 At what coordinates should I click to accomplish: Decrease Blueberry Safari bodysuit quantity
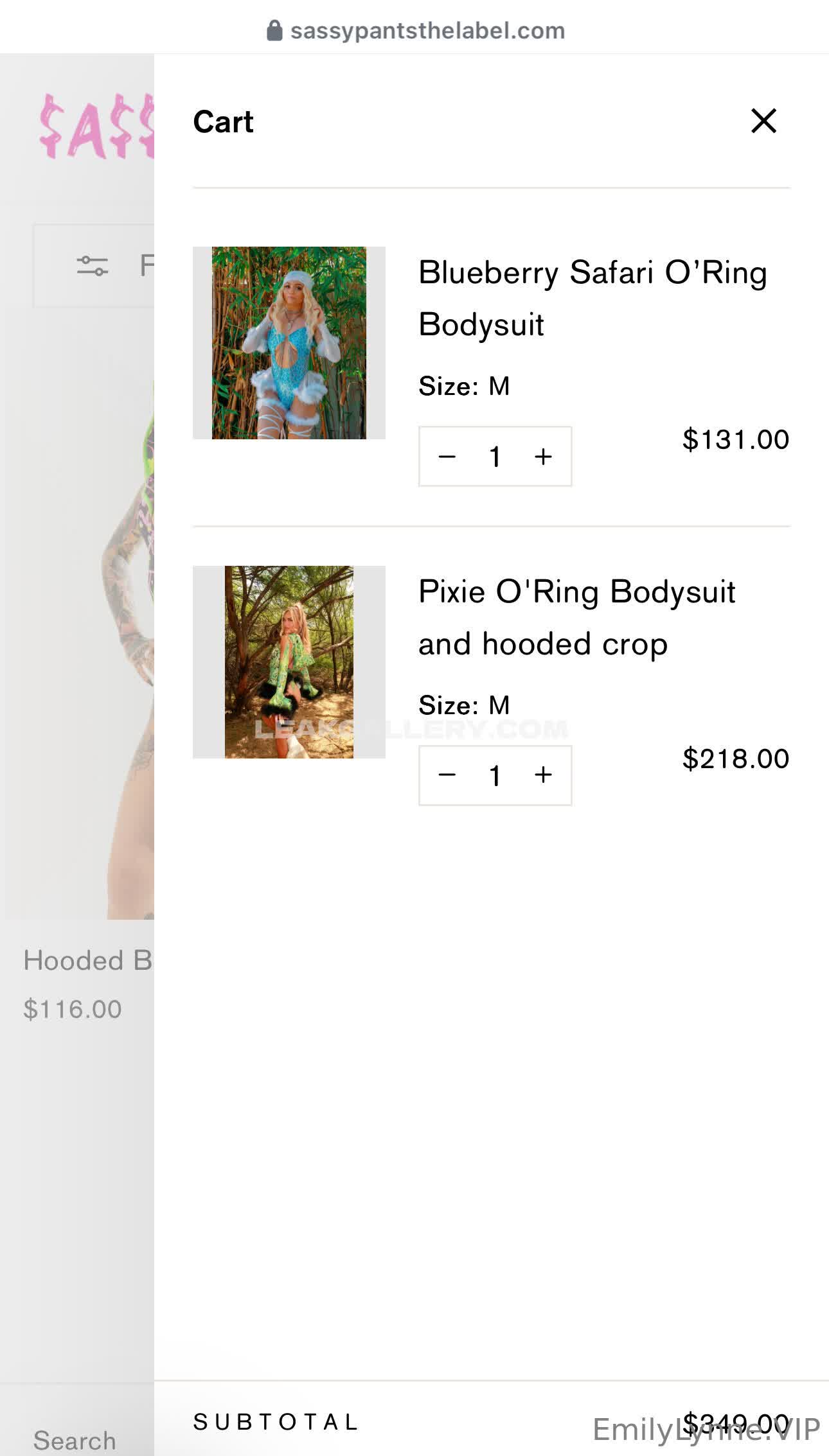click(x=447, y=457)
